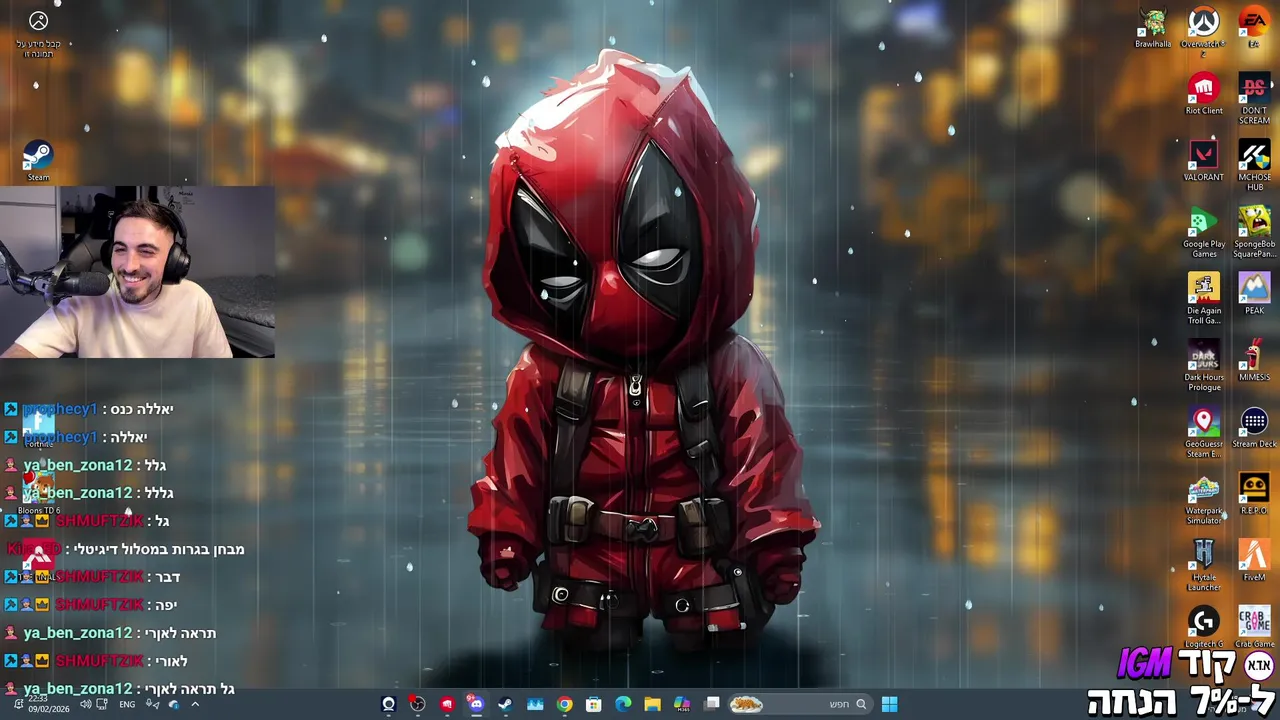
Task: Open the MCHOSE HUB shortcut
Action: (x=1254, y=166)
